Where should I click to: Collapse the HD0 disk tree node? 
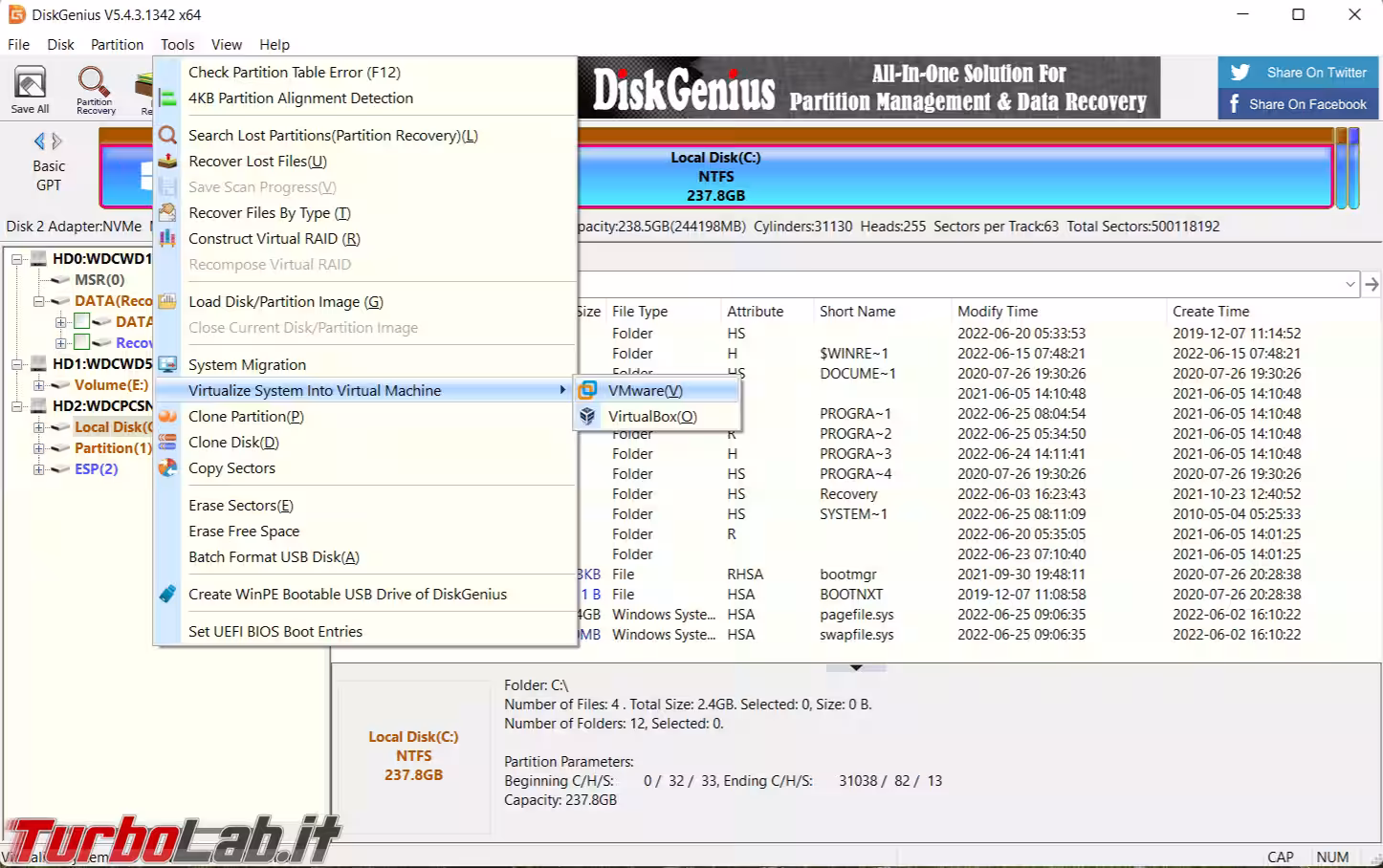(17, 259)
